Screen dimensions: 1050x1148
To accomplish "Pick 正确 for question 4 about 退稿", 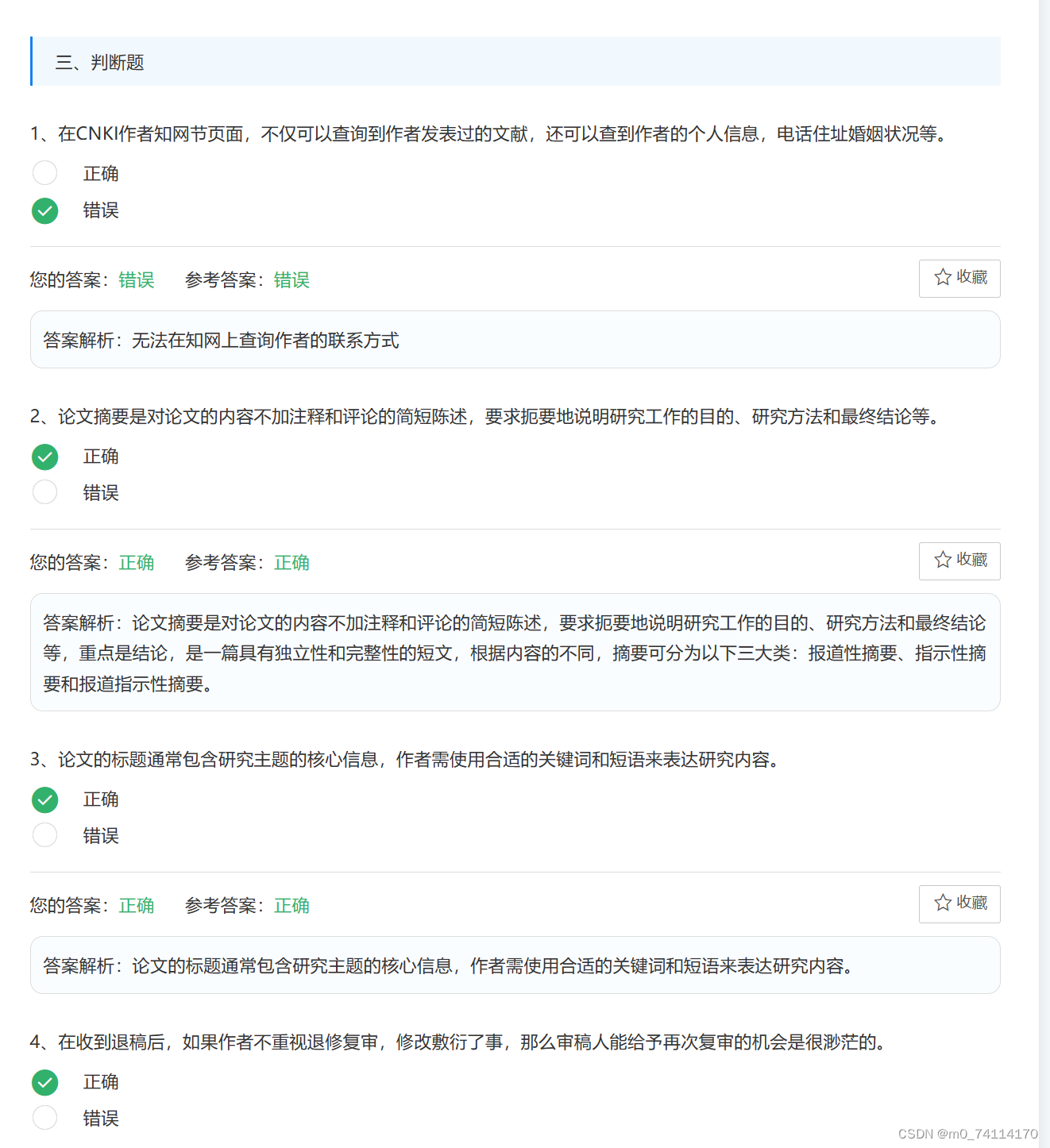I will coord(45,1082).
